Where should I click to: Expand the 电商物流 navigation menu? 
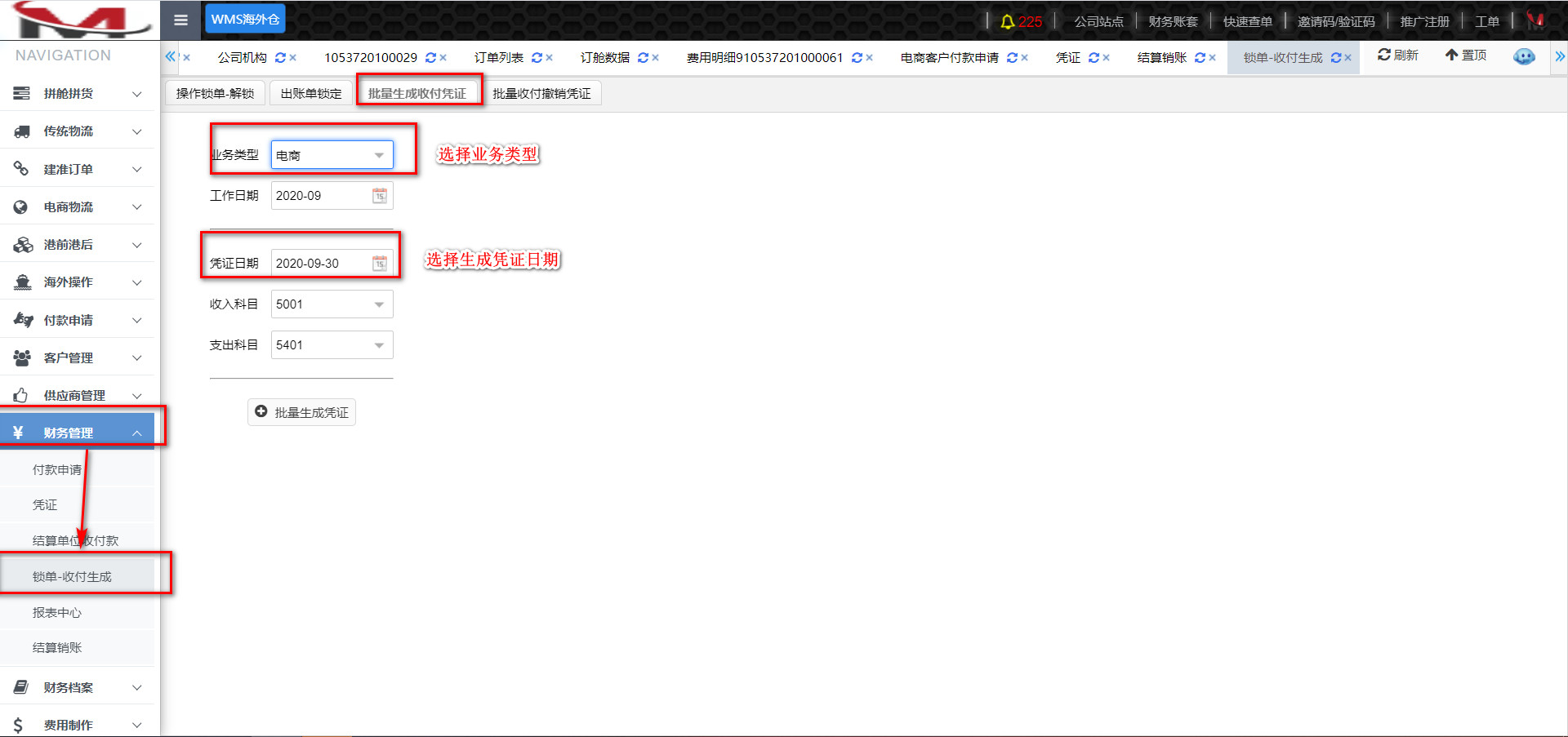[x=77, y=207]
